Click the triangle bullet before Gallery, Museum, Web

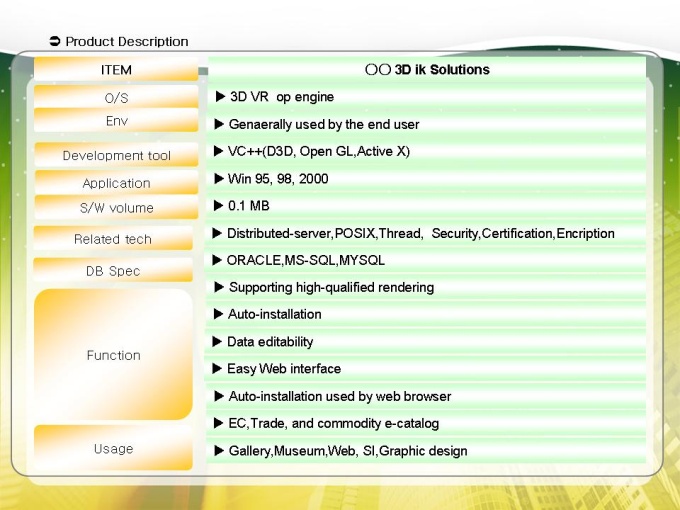(220, 451)
